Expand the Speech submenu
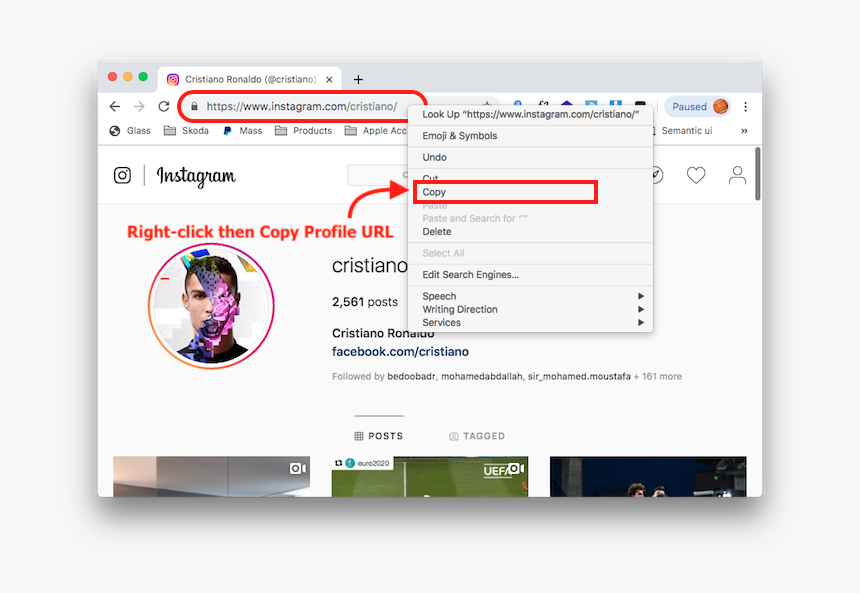Viewport: 860px width, 593px height. pyautogui.click(x=438, y=296)
